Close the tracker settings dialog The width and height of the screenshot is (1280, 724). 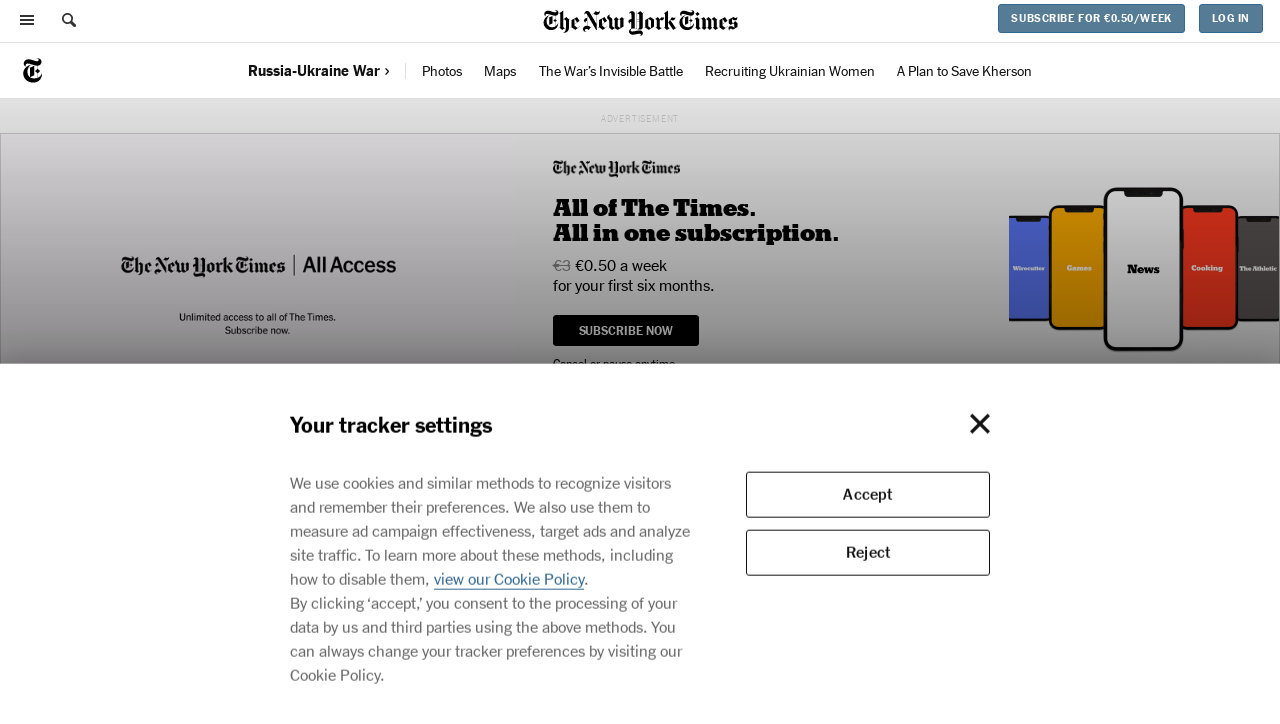(x=980, y=424)
